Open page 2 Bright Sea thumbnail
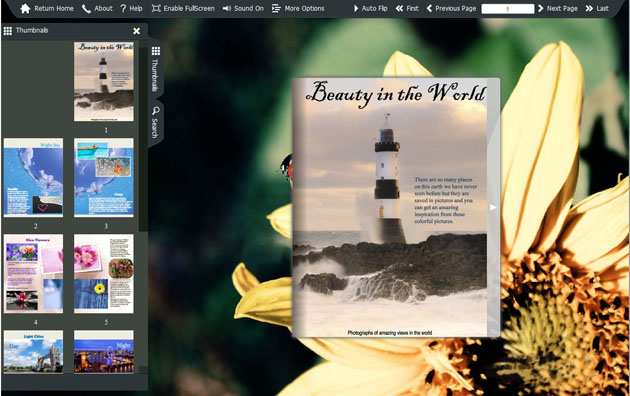The width and height of the screenshot is (630, 396). 33,178
